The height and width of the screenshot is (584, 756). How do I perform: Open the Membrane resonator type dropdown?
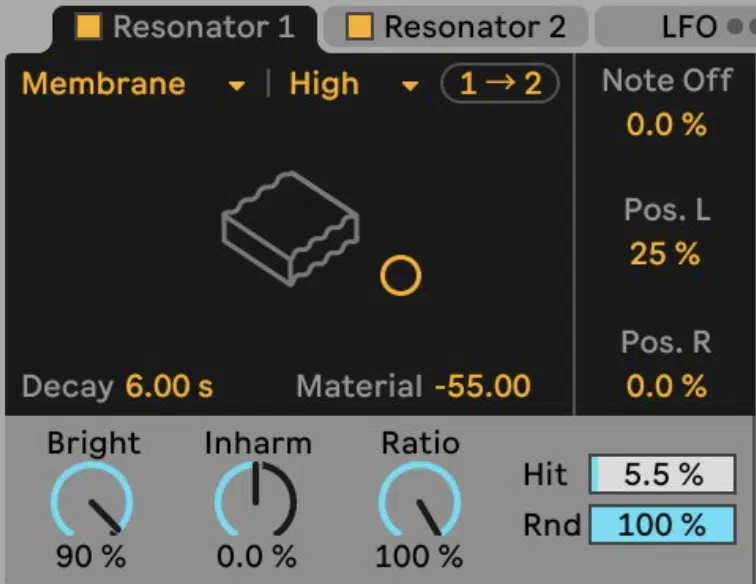pyautogui.click(x=134, y=84)
